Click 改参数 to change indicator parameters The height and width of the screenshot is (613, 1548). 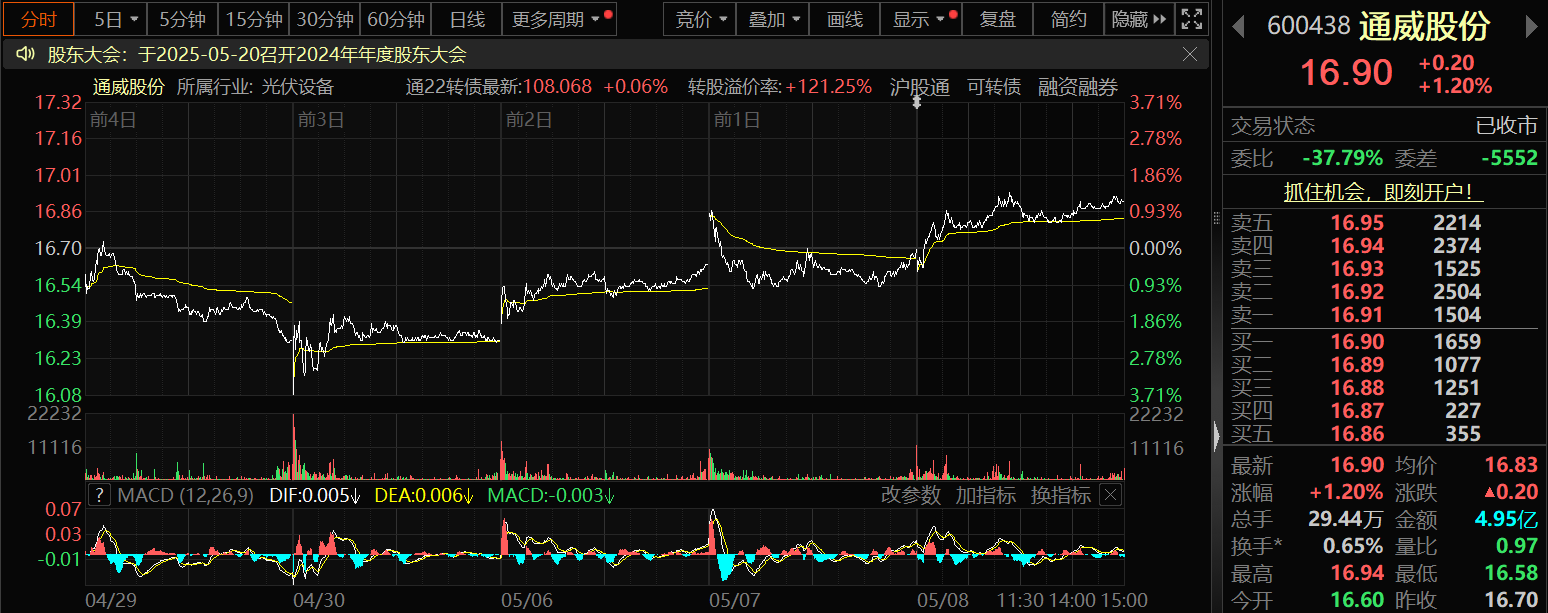tap(911, 495)
